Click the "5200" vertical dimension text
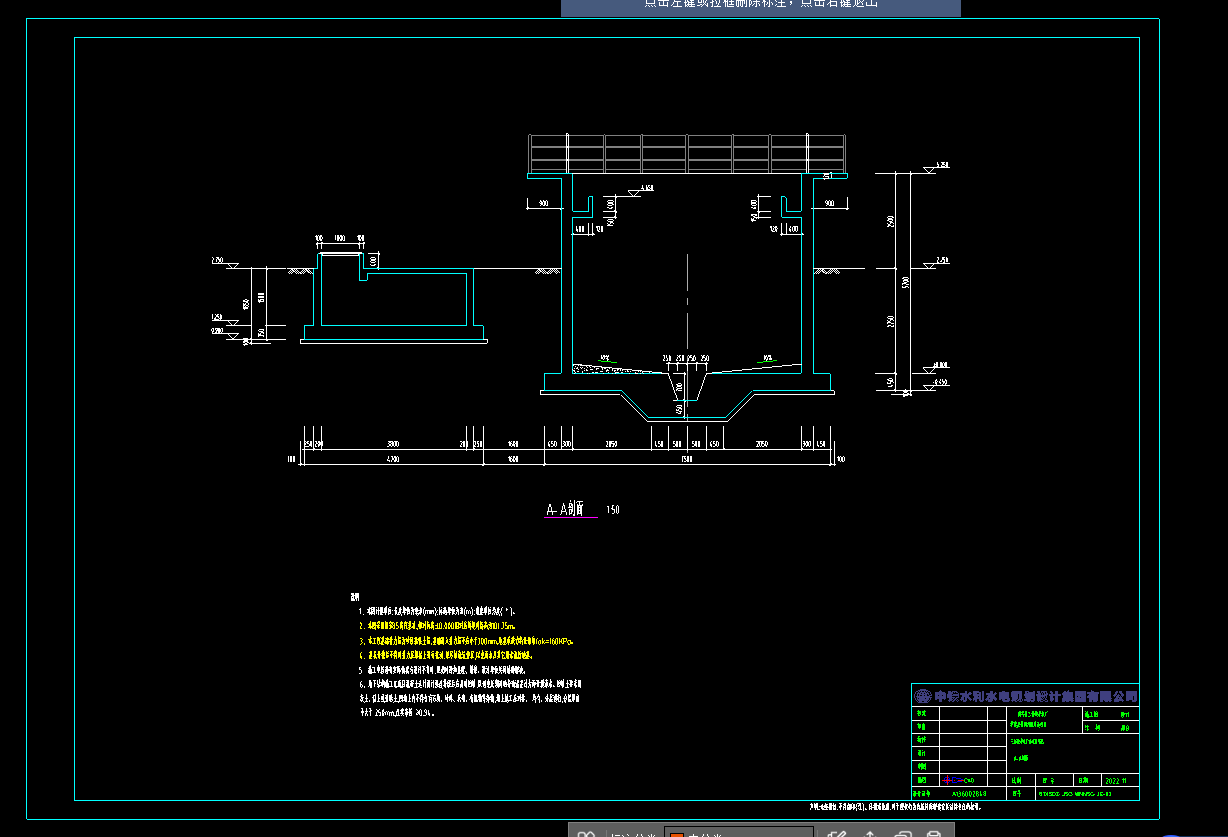This screenshot has height=837, width=1228. click(x=904, y=283)
